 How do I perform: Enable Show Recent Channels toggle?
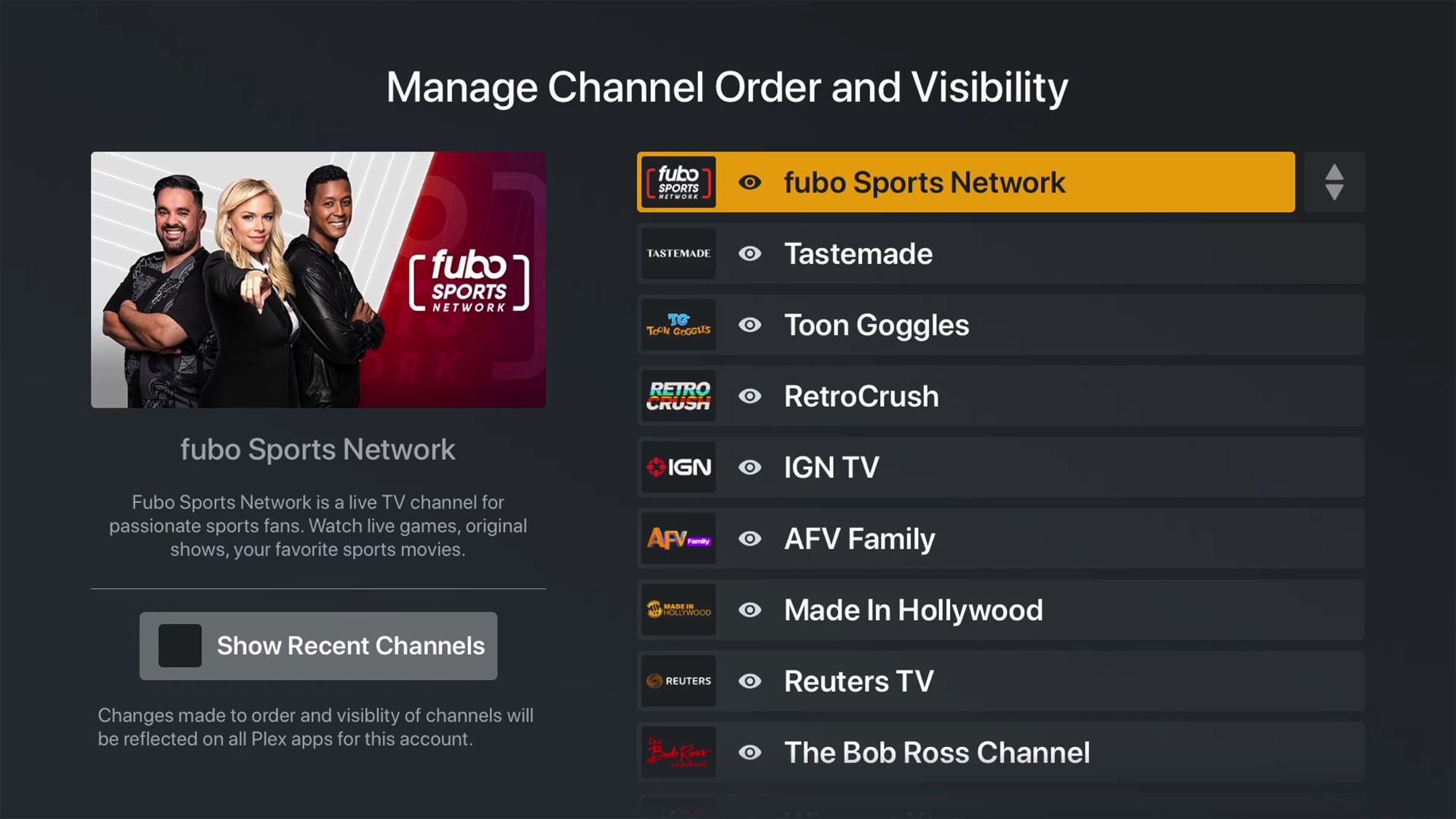(177, 645)
